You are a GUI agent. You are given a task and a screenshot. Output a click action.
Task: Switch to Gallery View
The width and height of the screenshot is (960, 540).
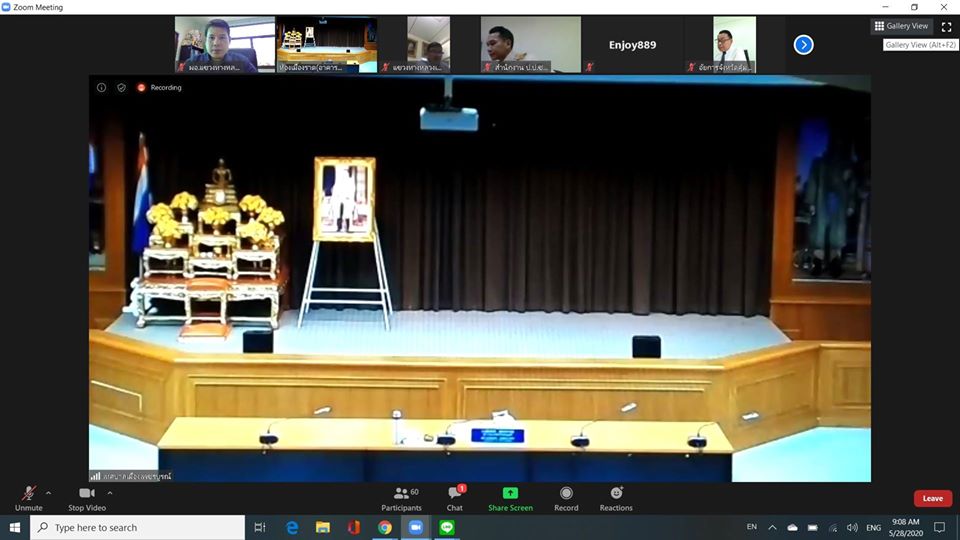tap(901, 26)
